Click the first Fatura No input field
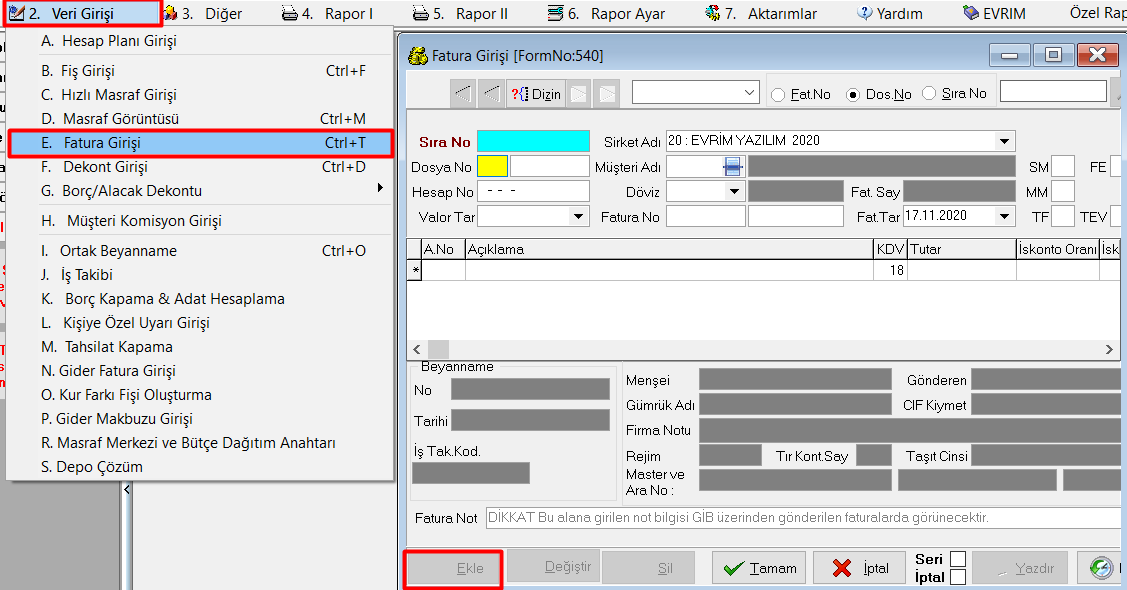Viewport: 1127px width, 590px height. coord(706,216)
